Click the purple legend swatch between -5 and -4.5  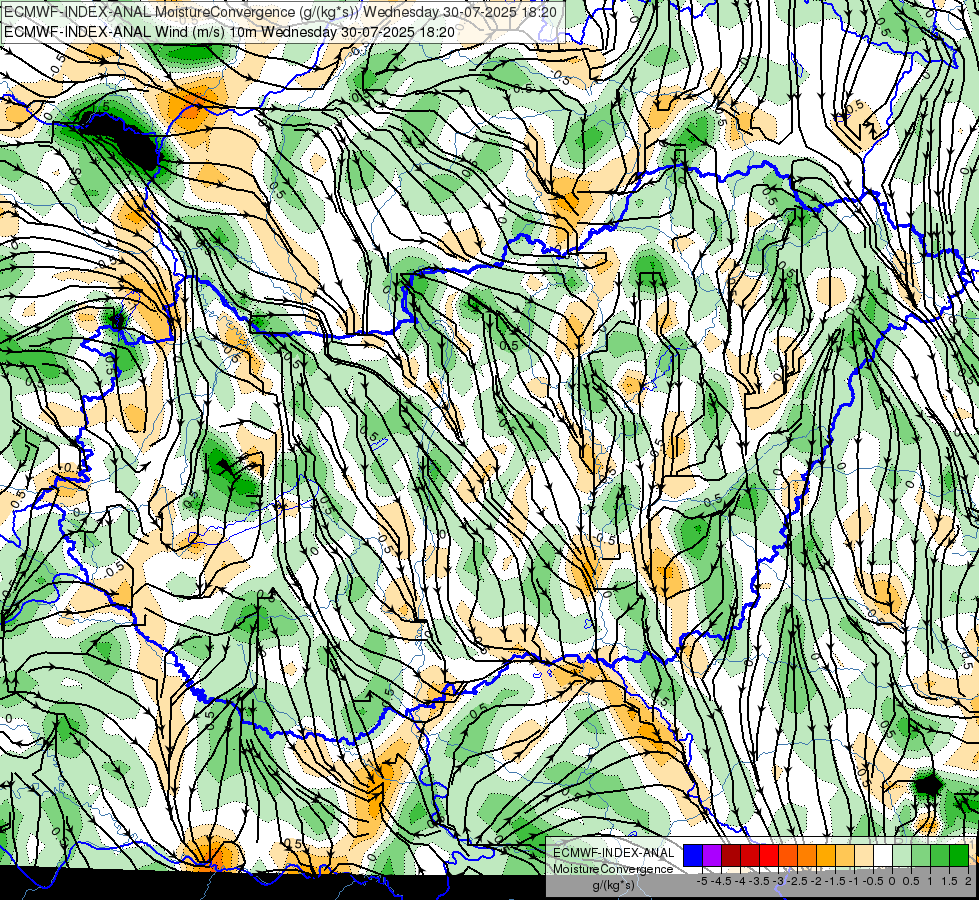pos(712,855)
